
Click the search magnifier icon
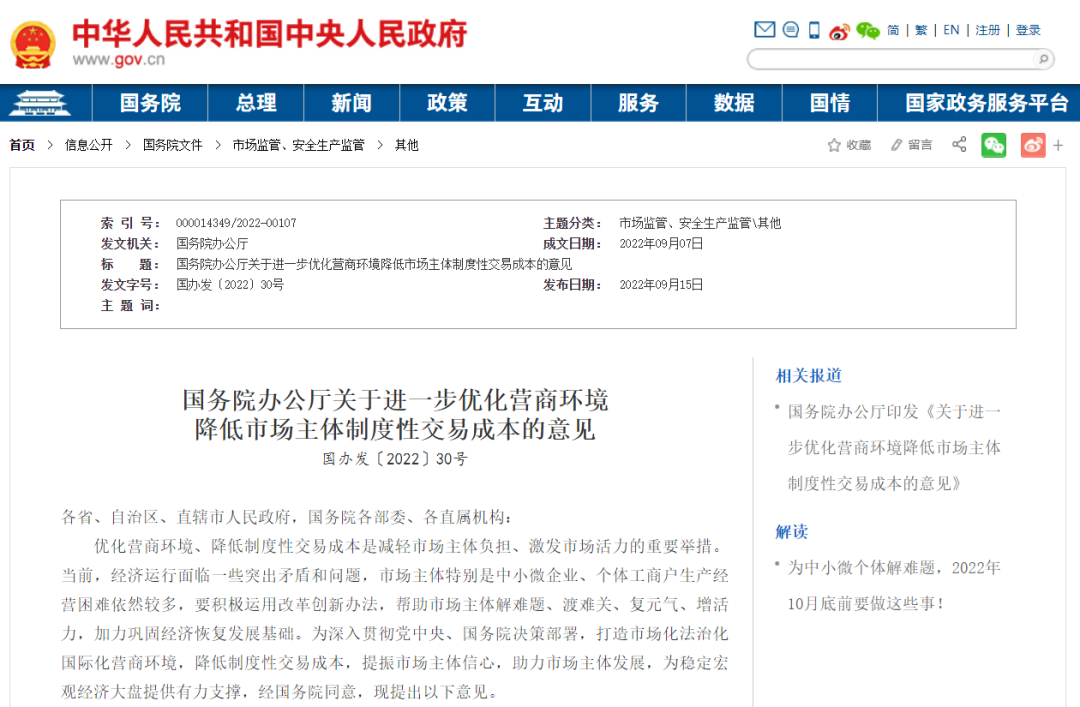[1042, 59]
